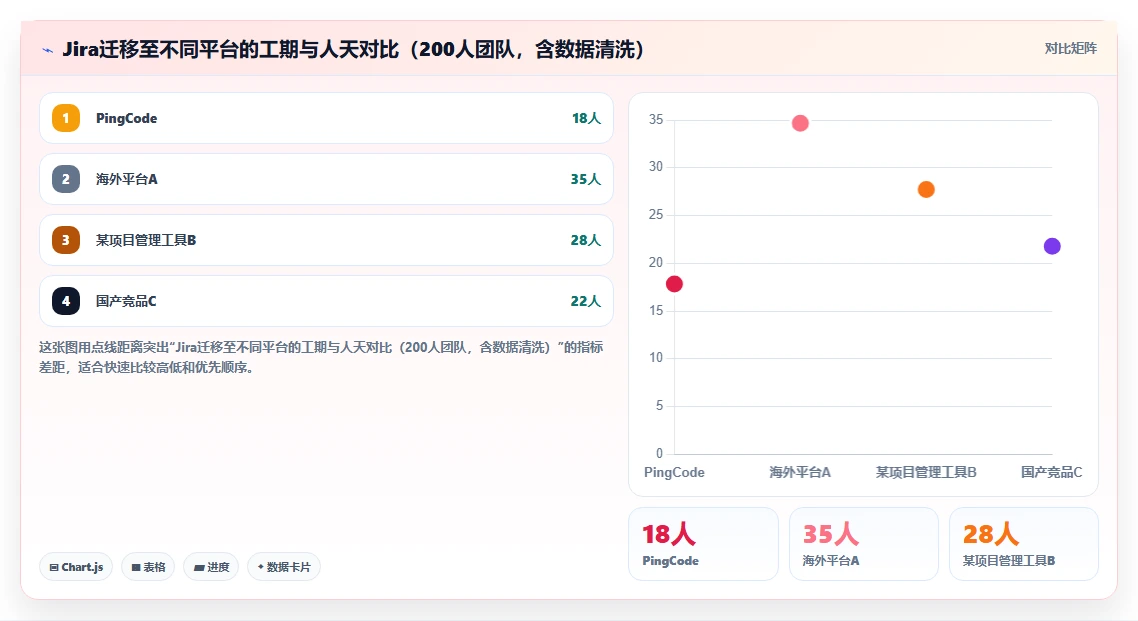Open the 某项目管理工具B row in the list
This screenshot has width=1138, height=621.
pos(327,240)
